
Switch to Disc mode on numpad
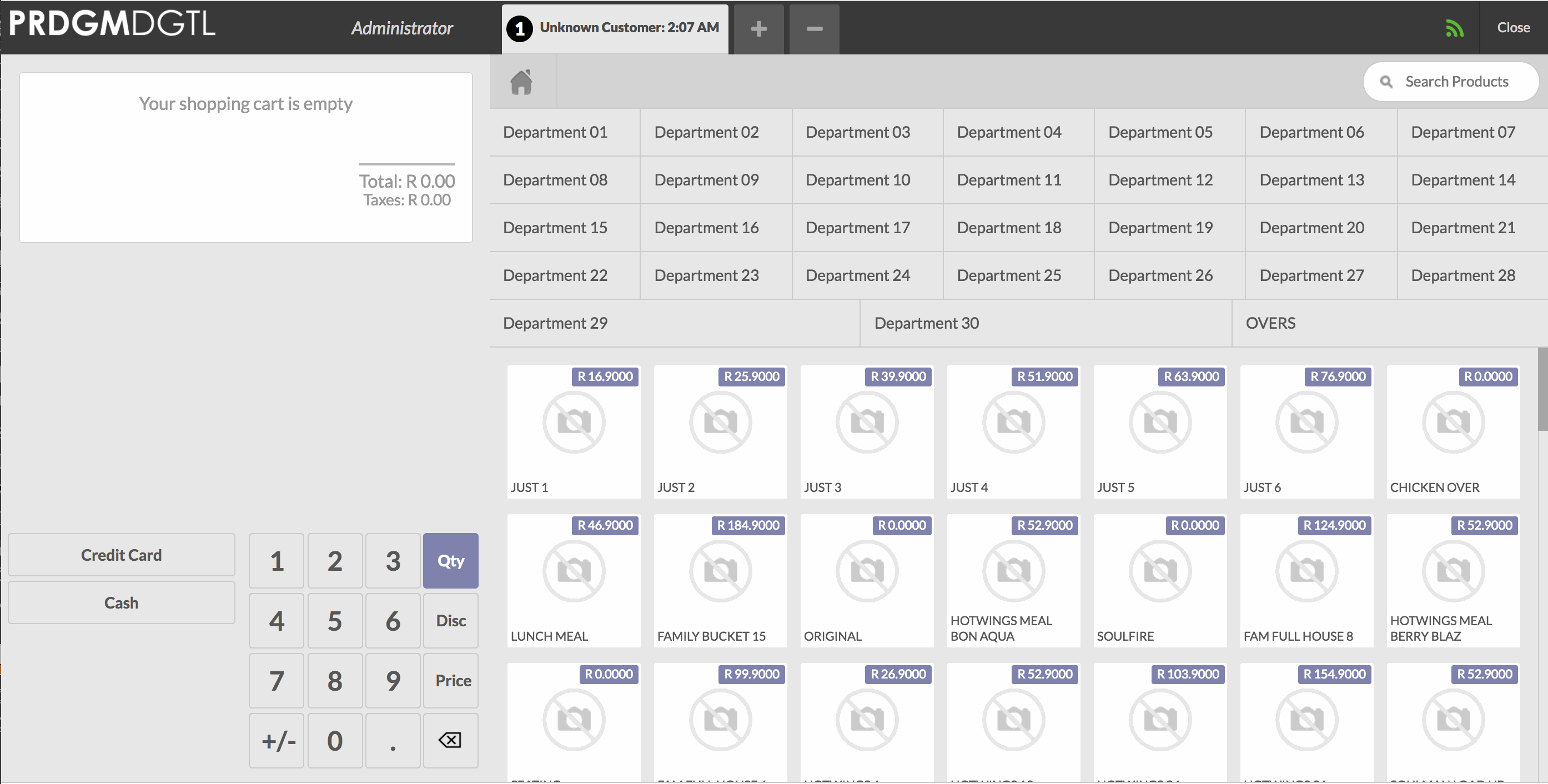[x=450, y=621]
